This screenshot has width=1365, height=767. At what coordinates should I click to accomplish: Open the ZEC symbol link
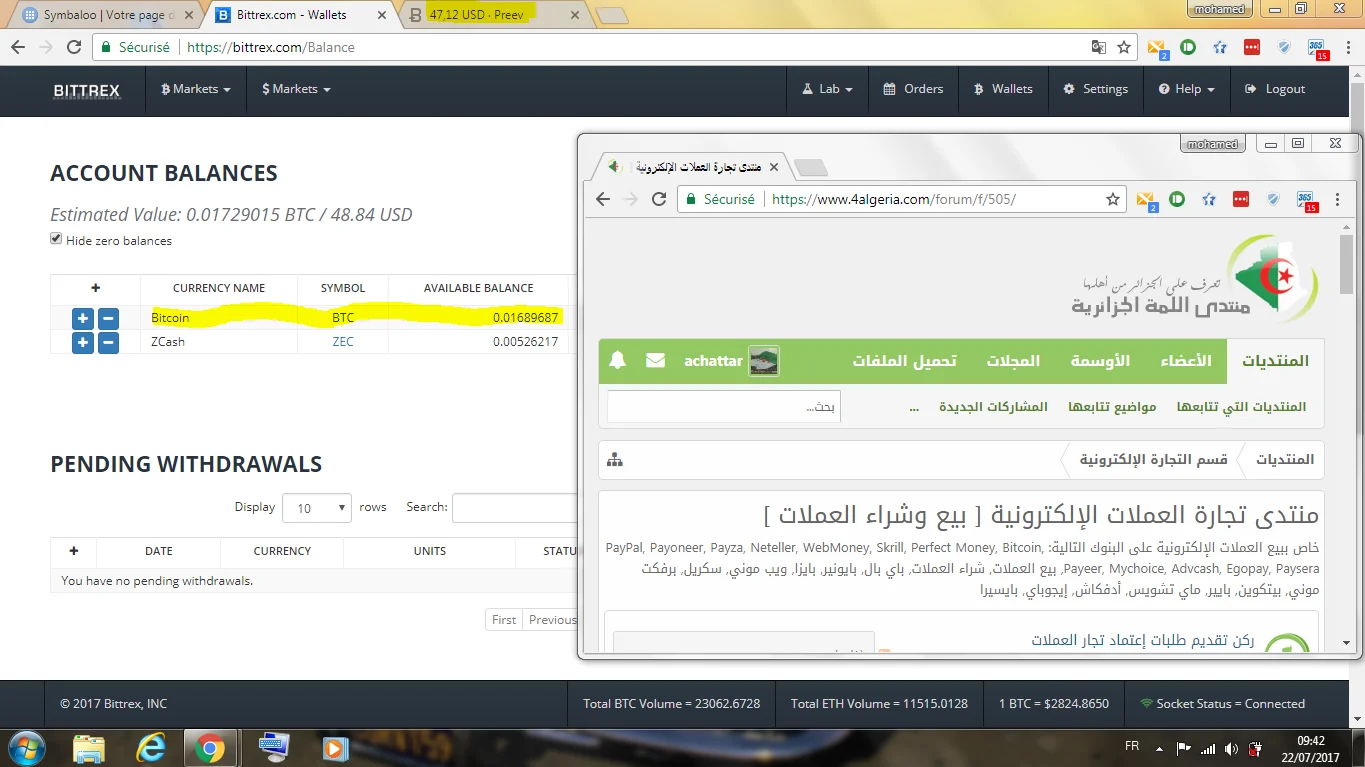pos(343,342)
